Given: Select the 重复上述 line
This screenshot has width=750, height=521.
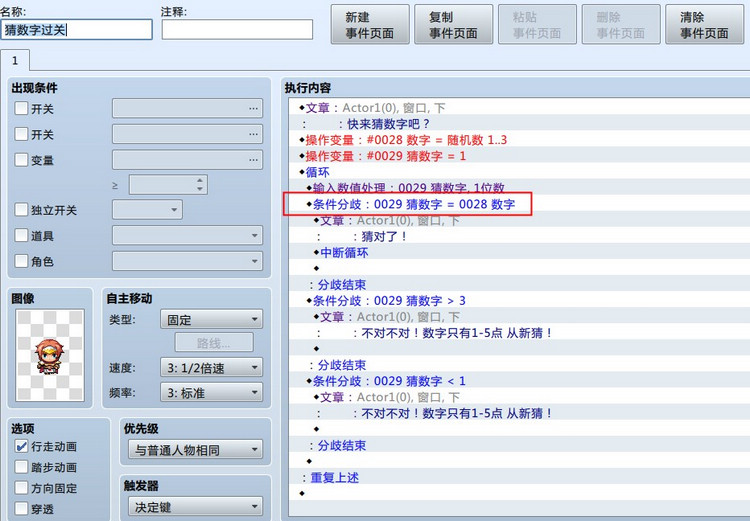Looking at the screenshot, I should pyautogui.click(x=519, y=477).
